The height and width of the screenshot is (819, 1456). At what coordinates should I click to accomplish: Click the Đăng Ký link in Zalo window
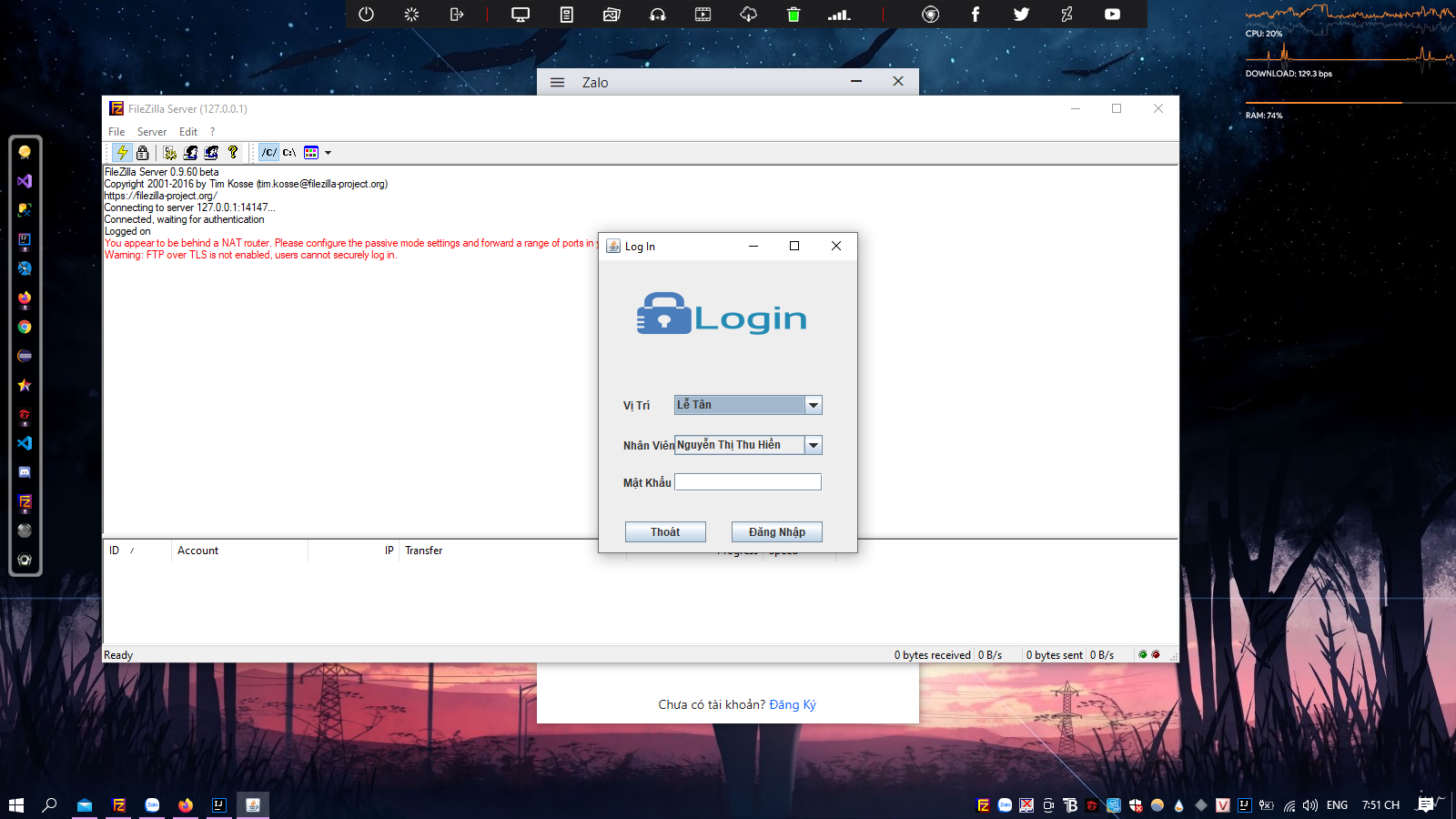[793, 704]
